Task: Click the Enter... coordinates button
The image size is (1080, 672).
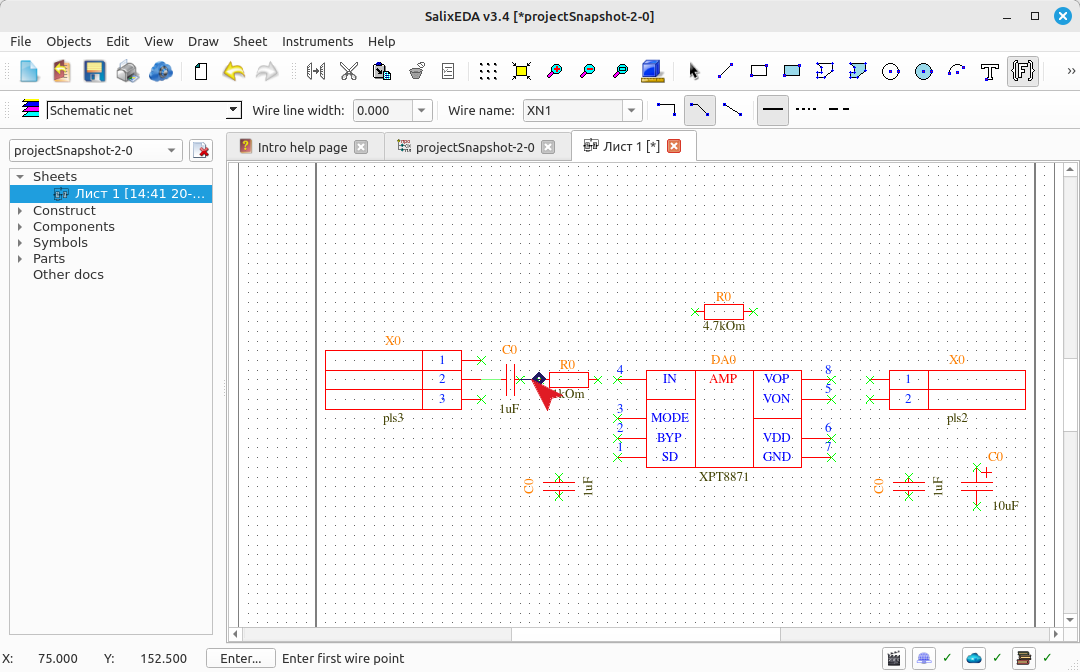Action: tap(240, 659)
